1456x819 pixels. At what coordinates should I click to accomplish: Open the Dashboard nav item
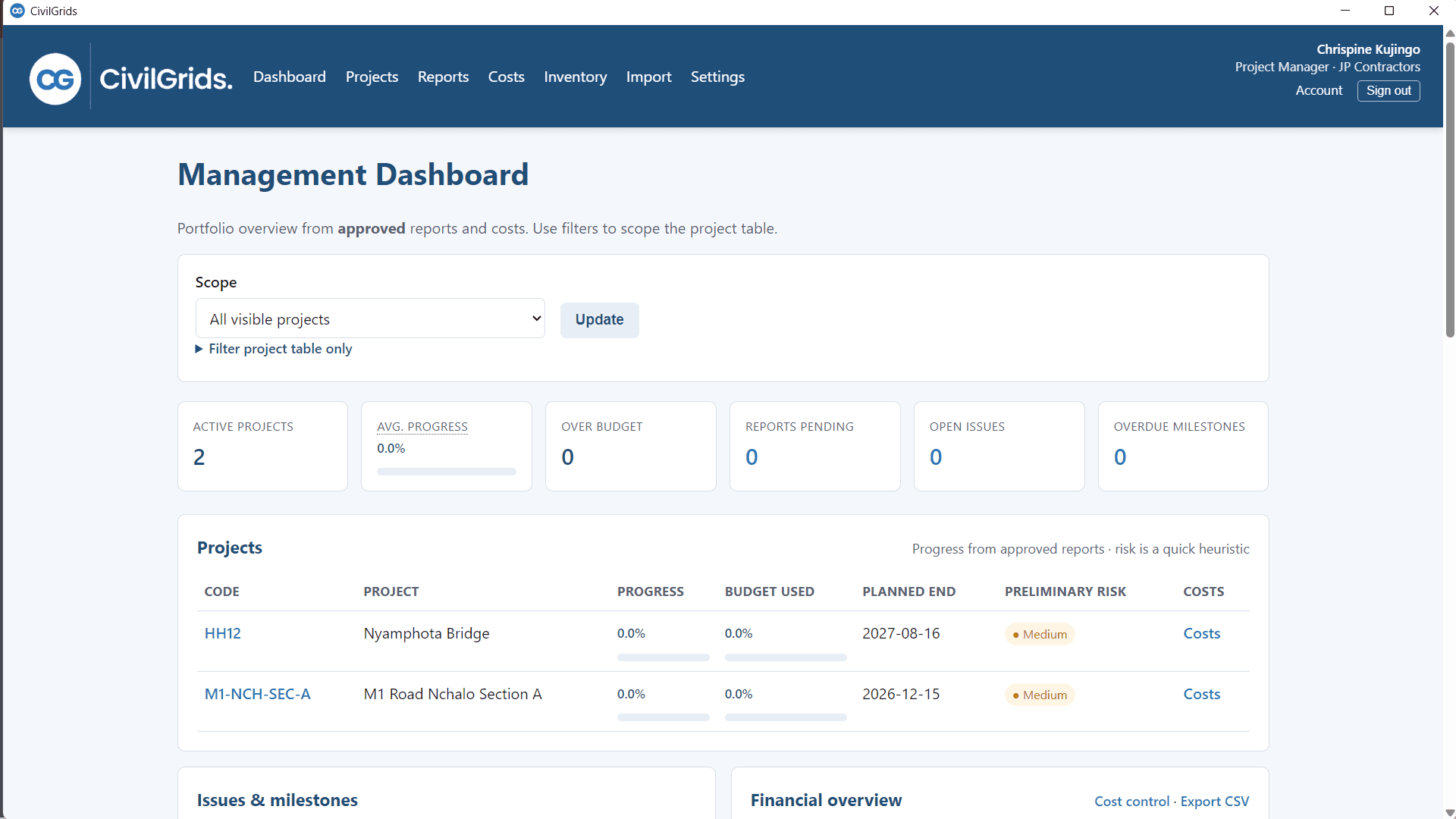click(x=290, y=77)
